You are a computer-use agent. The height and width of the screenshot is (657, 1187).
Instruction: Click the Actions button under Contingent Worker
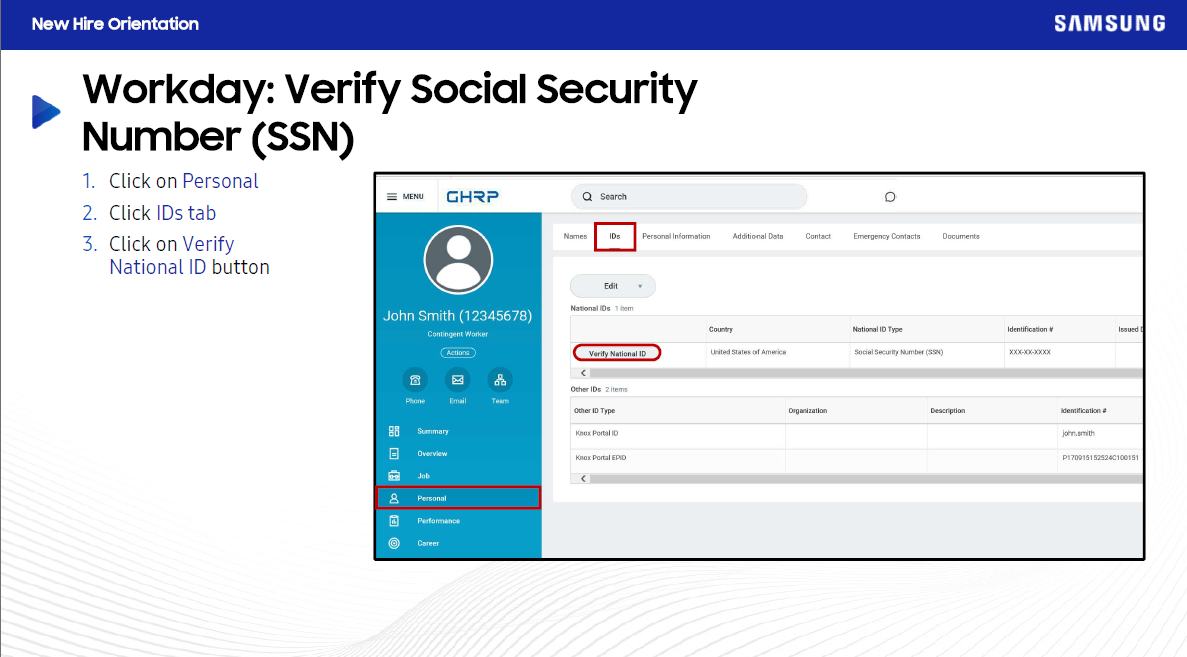click(458, 353)
